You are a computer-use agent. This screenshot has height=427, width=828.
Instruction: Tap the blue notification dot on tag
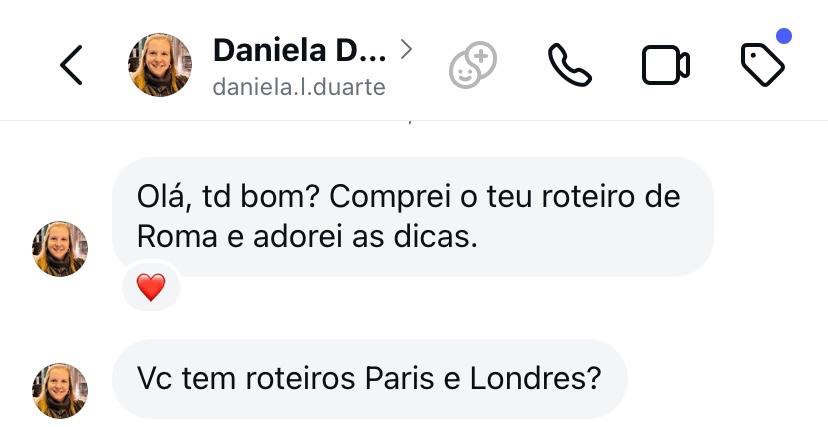784,37
